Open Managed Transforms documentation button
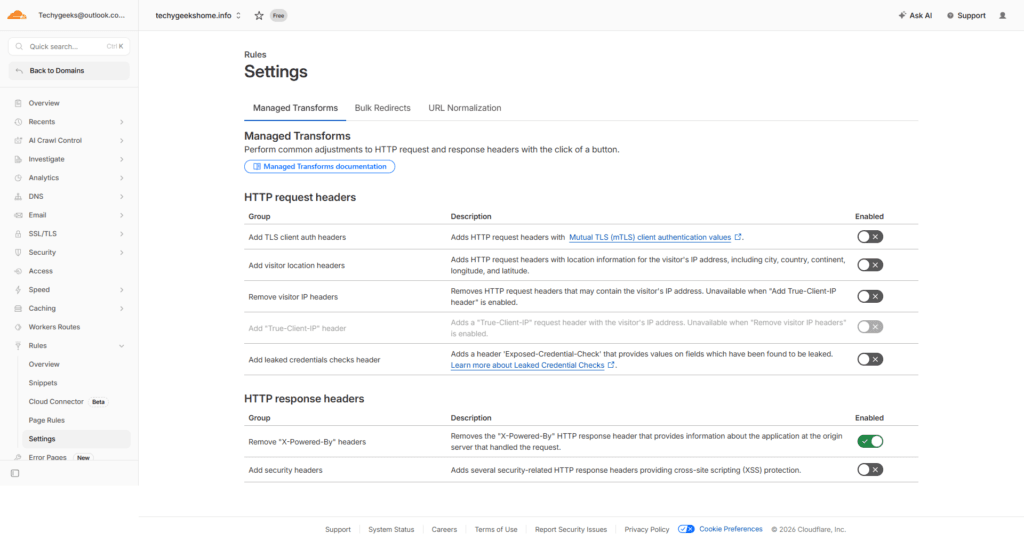This screenshot has height=542, width=1024. tap(319, 167)
